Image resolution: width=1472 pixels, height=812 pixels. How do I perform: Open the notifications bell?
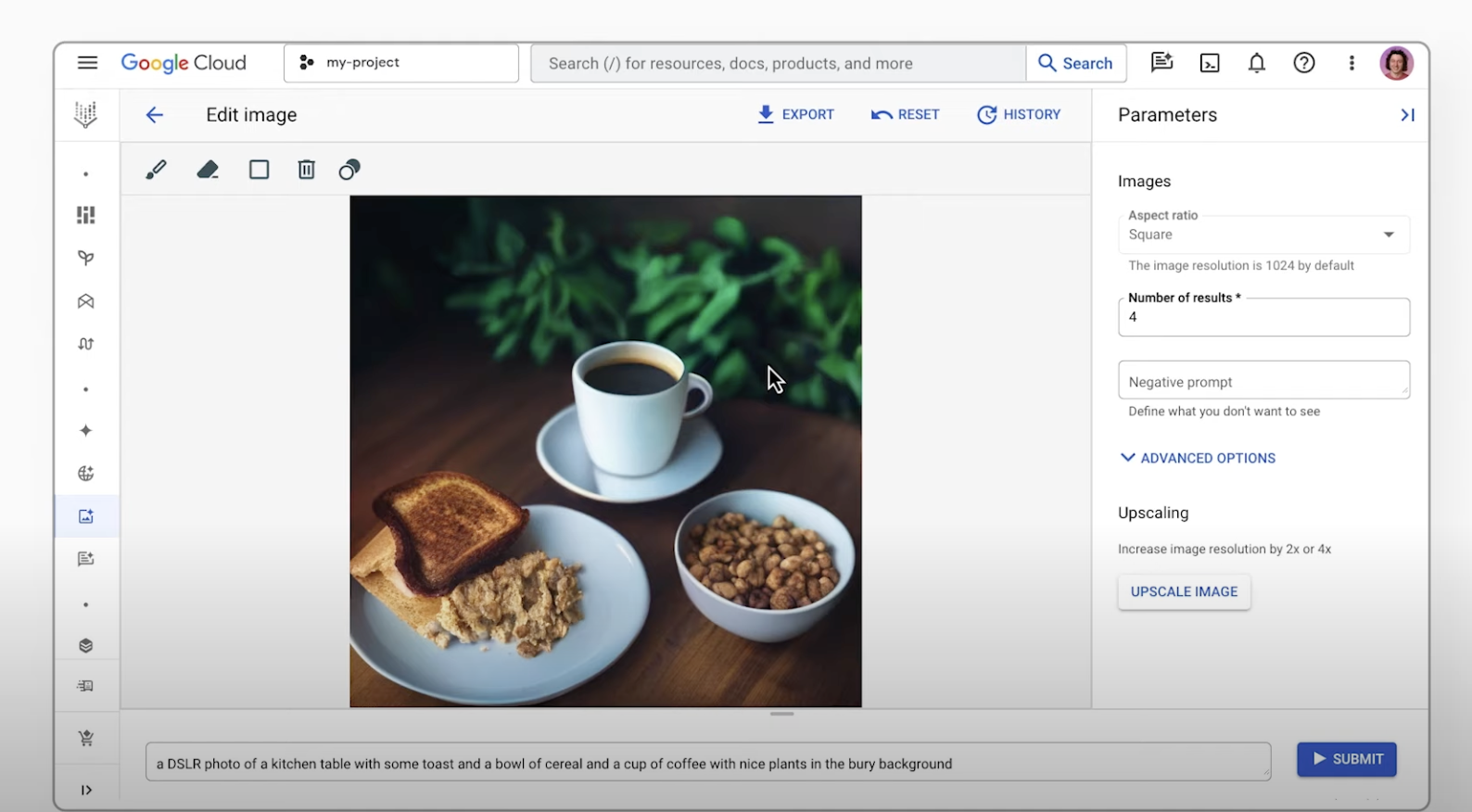coord(1257,63)
